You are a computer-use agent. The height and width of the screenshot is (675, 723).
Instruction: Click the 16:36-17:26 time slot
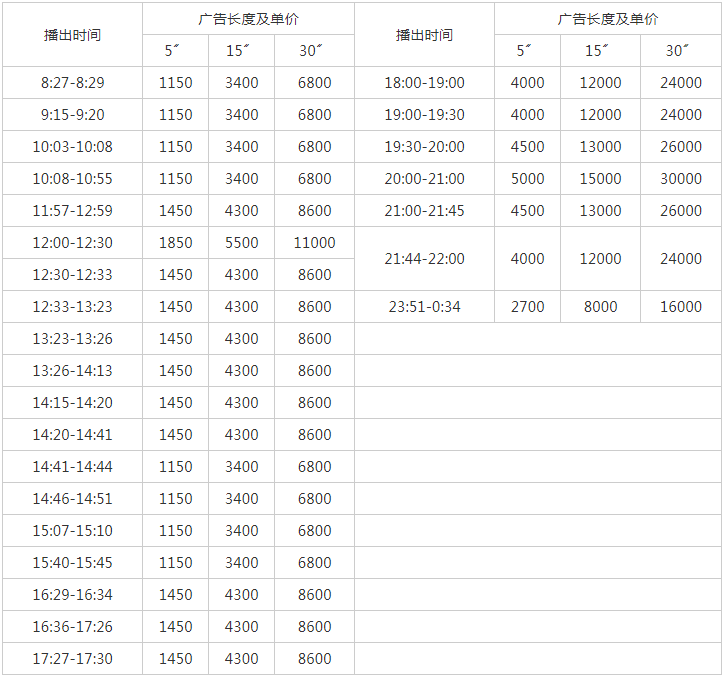click(72, 627)
